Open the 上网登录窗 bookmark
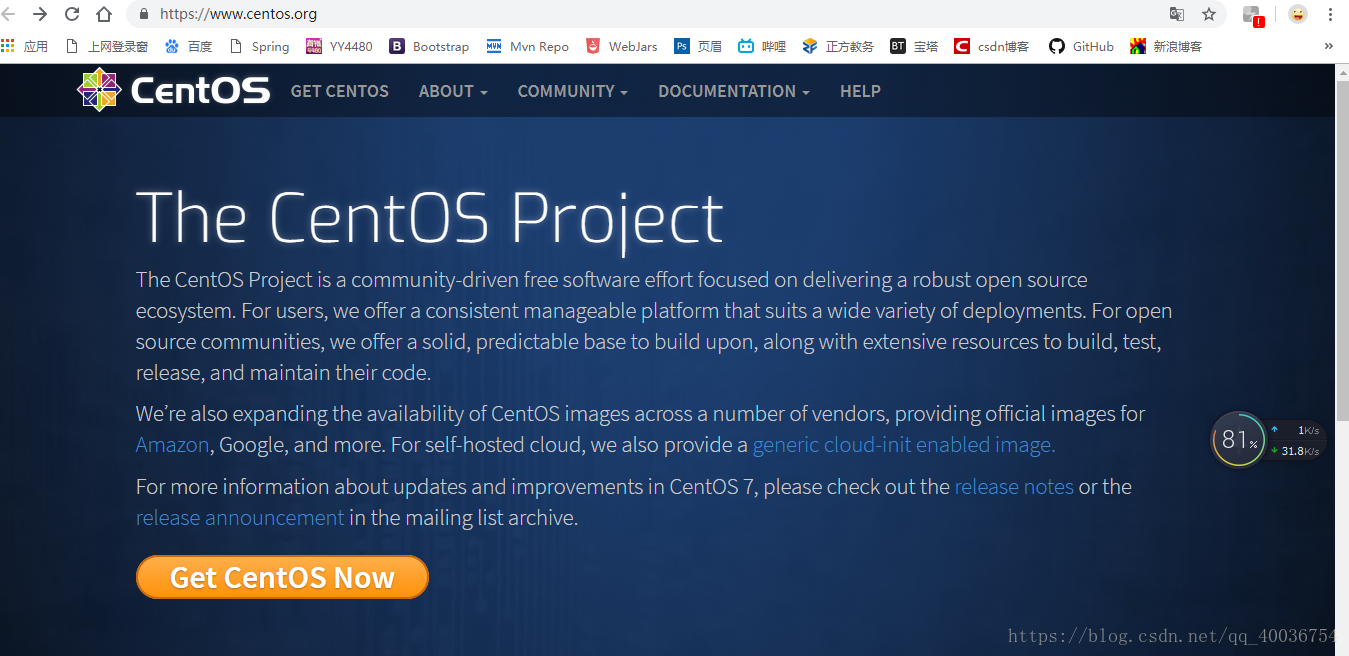1349x656 pixels. (106, 46)
